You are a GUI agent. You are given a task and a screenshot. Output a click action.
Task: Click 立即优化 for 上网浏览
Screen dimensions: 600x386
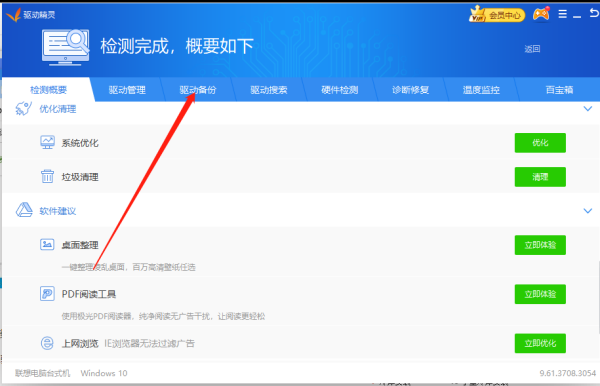(540, 343)
